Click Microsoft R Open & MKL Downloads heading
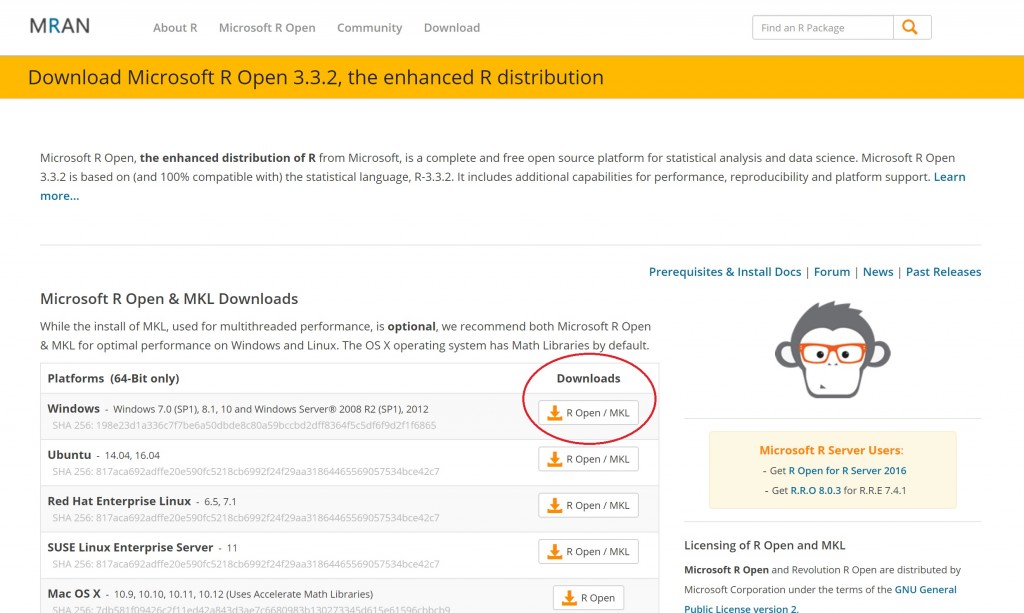This screenshot has height=613, width=1024. tap(169, 298)
